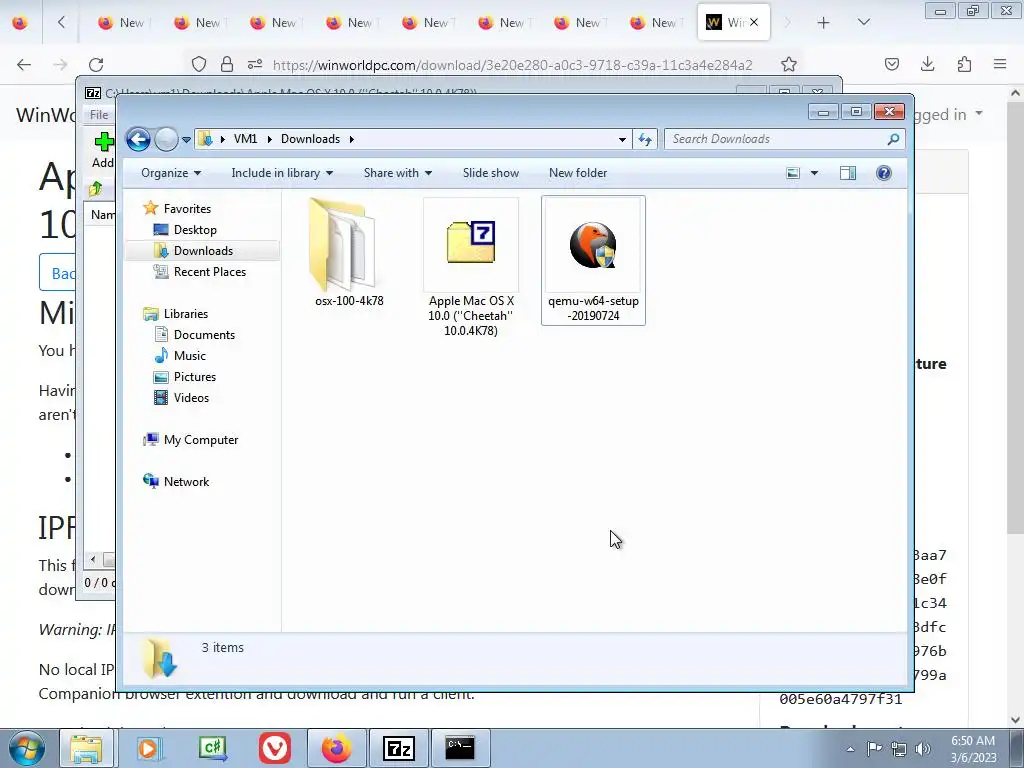Screen dimensions: 1024x768
Task: Open Command Prompt from the taskbar
Action: pyautogui.click(x=460, y=748)
